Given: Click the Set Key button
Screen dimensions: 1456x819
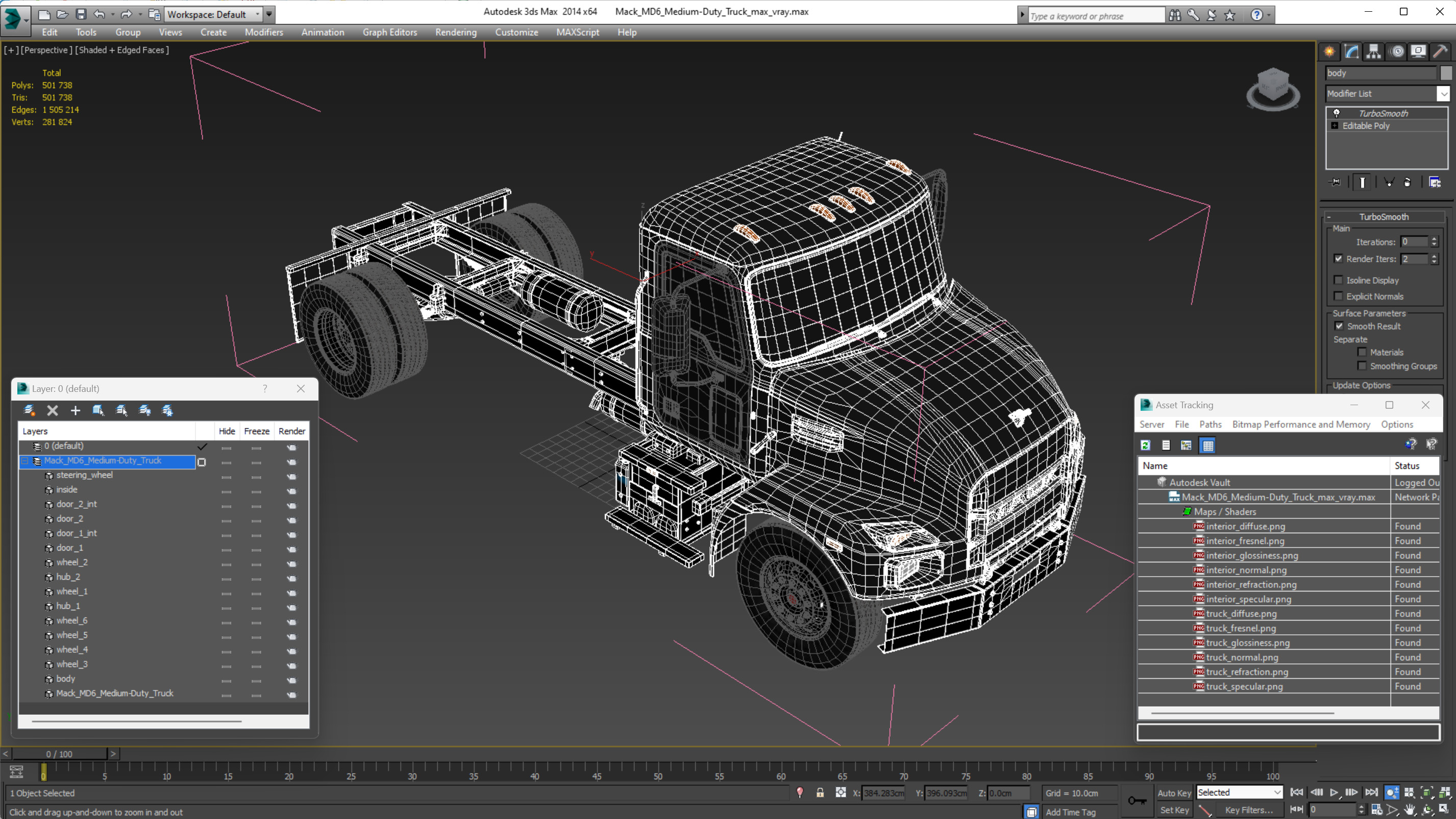Looking at the screenshot, I should pyautogui.click(x=1174, y=810).
